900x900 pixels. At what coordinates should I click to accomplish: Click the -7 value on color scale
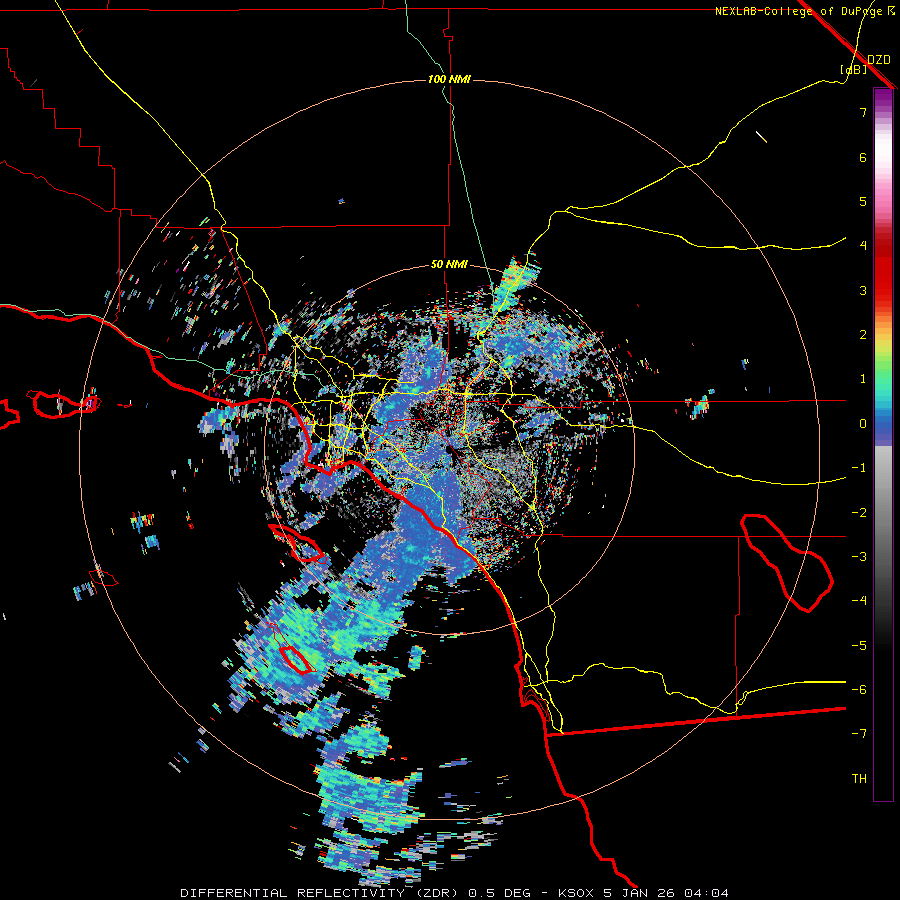(x=859, y=734)
